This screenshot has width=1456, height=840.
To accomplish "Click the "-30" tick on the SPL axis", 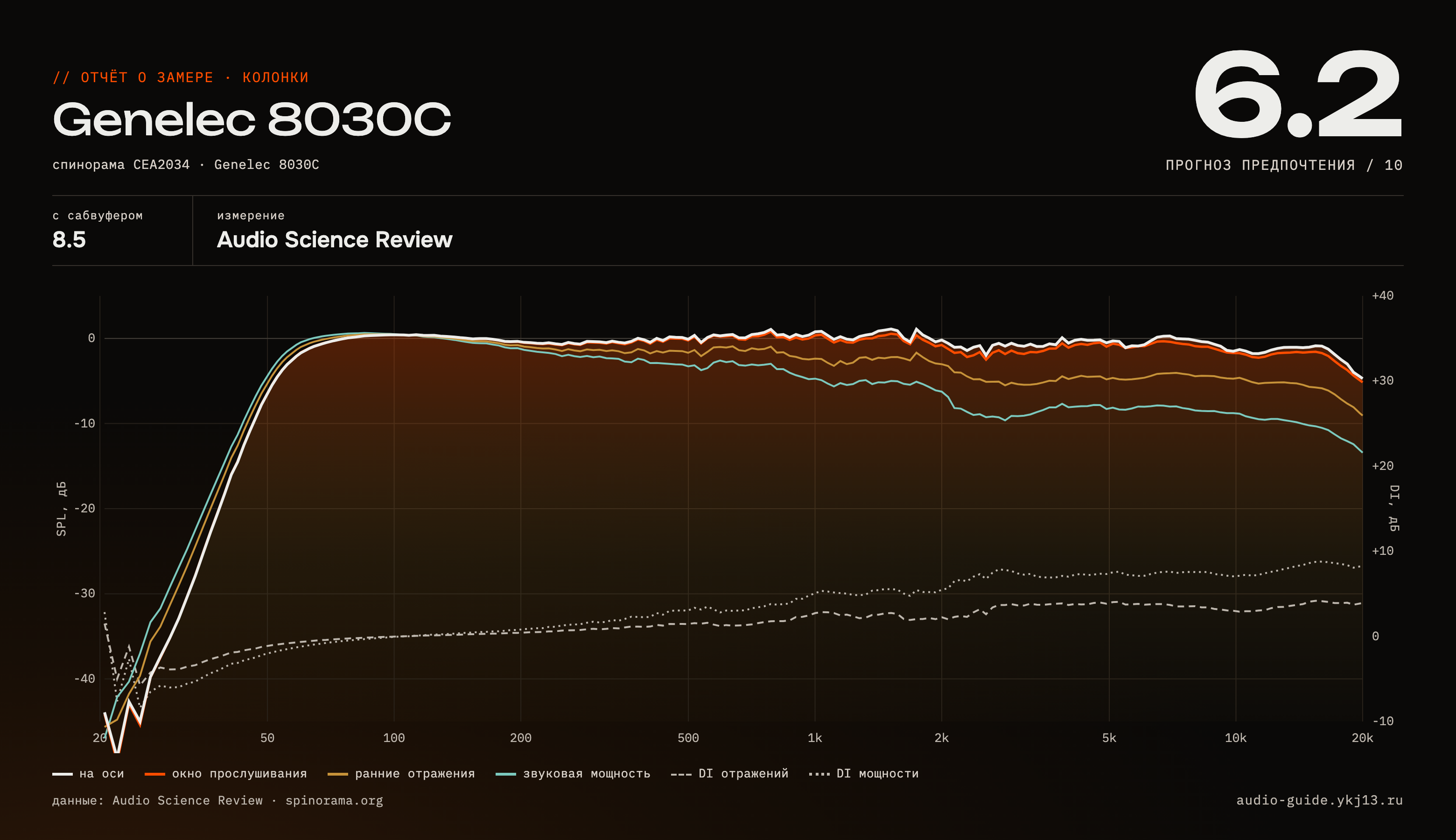I will tap(84, 594).
